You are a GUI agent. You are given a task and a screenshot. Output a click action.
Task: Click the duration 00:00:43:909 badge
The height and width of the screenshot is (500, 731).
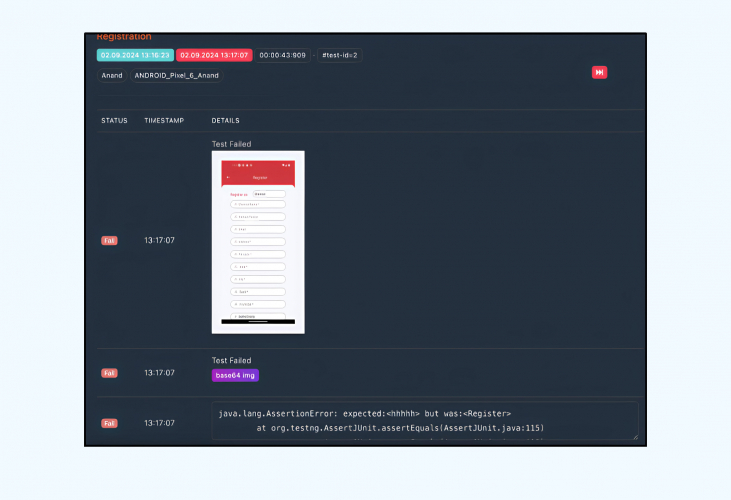(283, 55)
